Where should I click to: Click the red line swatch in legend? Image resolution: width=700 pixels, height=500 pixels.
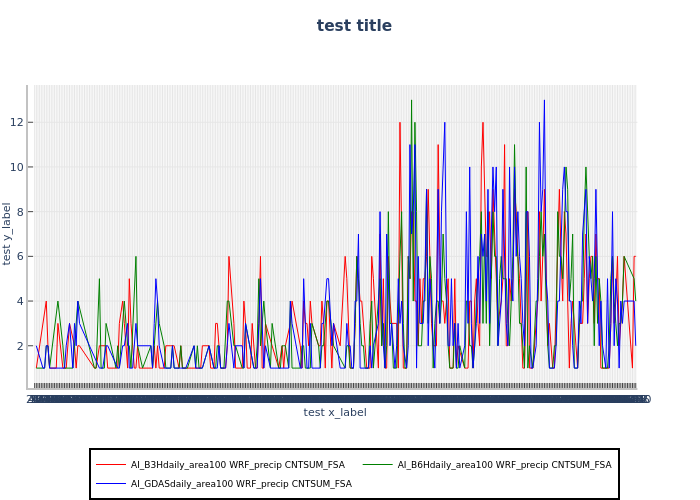110,465
